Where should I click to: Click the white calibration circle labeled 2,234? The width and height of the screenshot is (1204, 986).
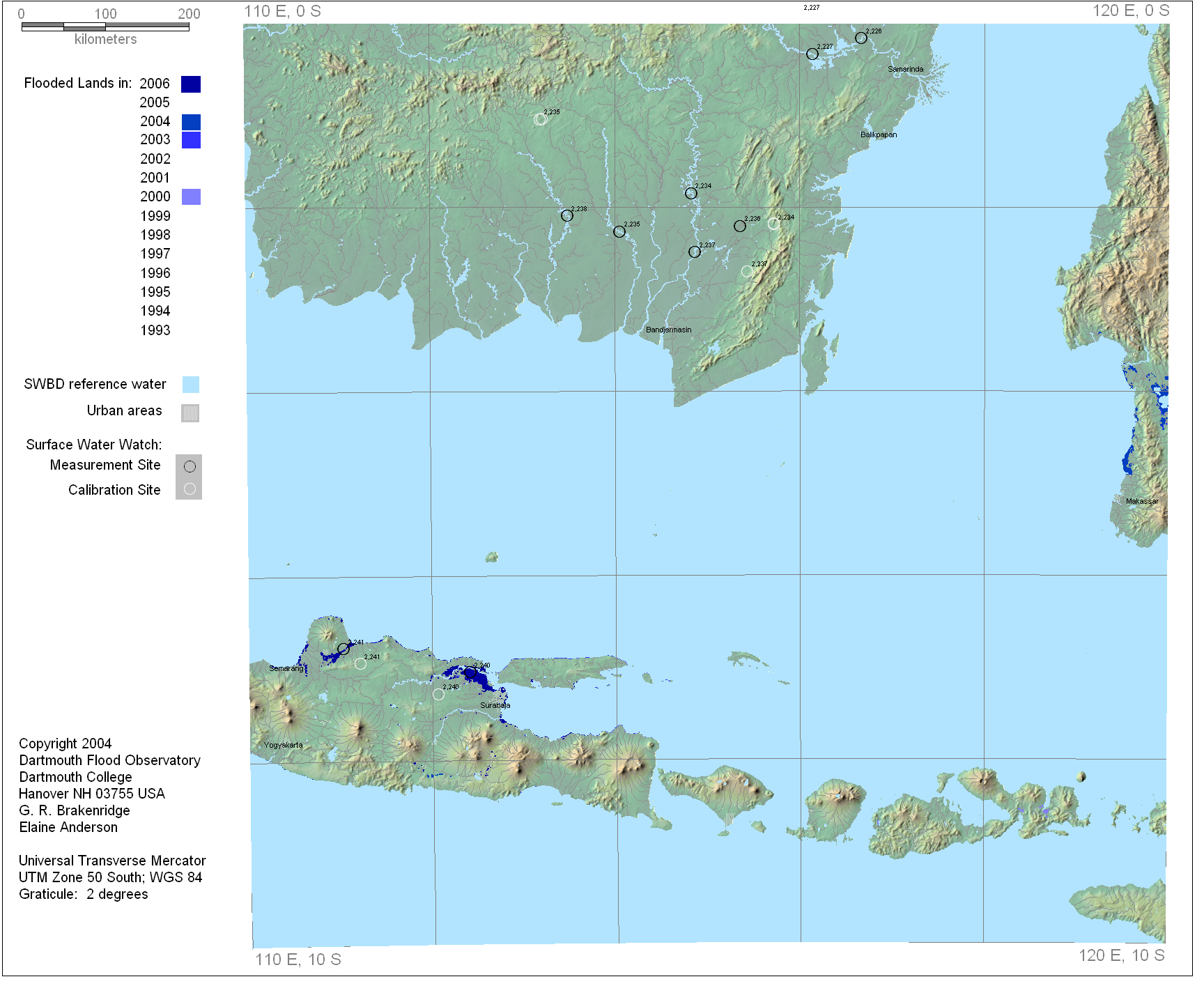(x=773, y=224)
